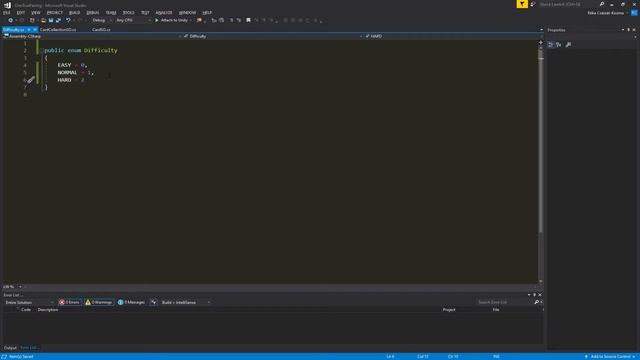Click the bookmark toolbar icon
Viewport: 640px width, 360px height.
click(x=248, y=20)
